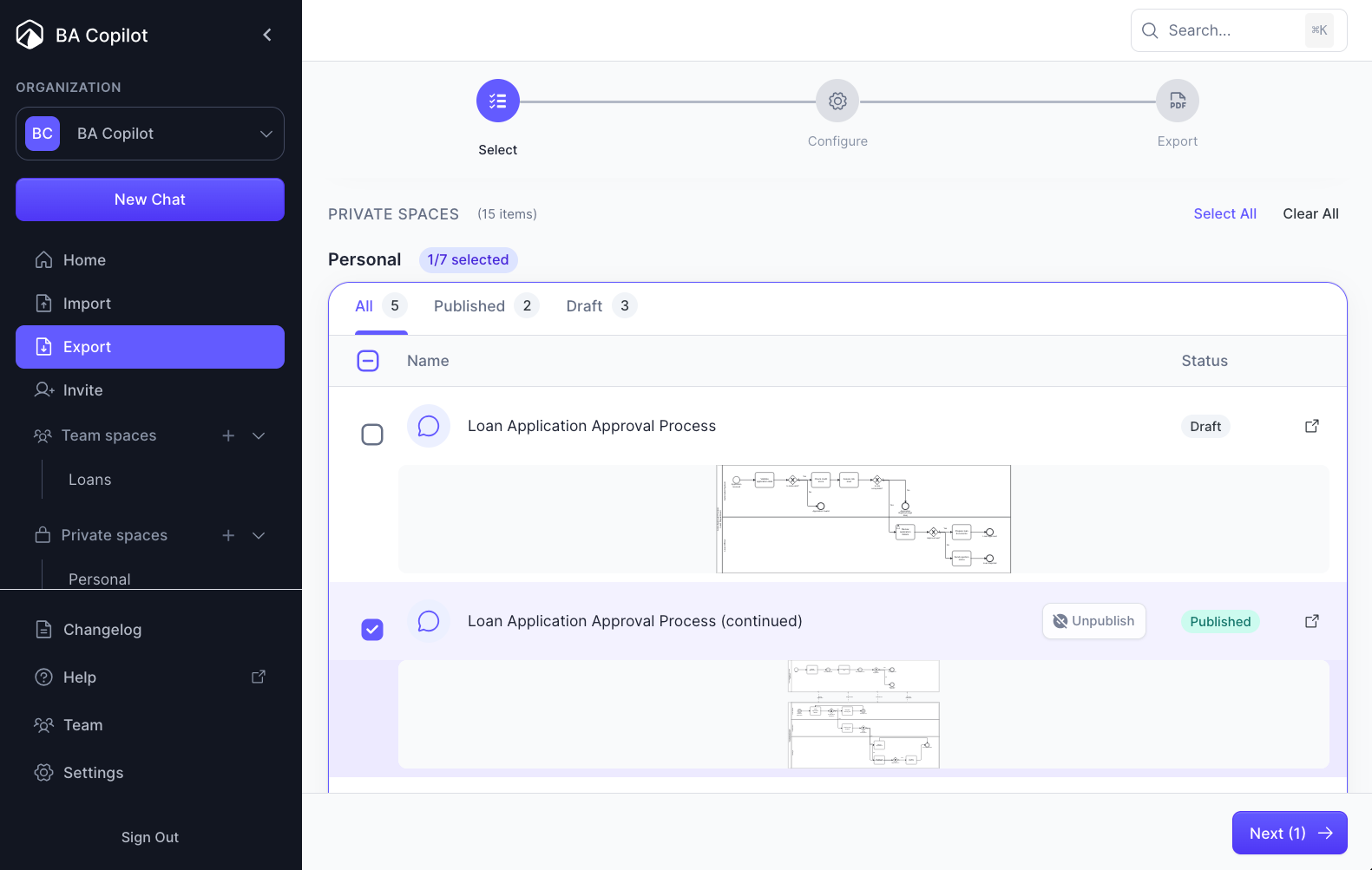Click the Select step checklist icon

[498, 101]
